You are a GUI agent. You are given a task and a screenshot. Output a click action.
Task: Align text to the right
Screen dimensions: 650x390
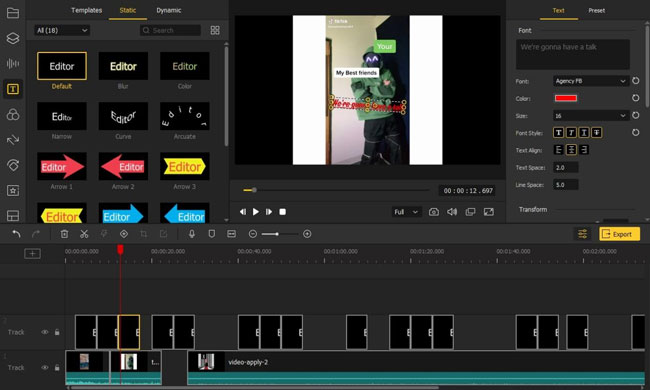point(584,150)
